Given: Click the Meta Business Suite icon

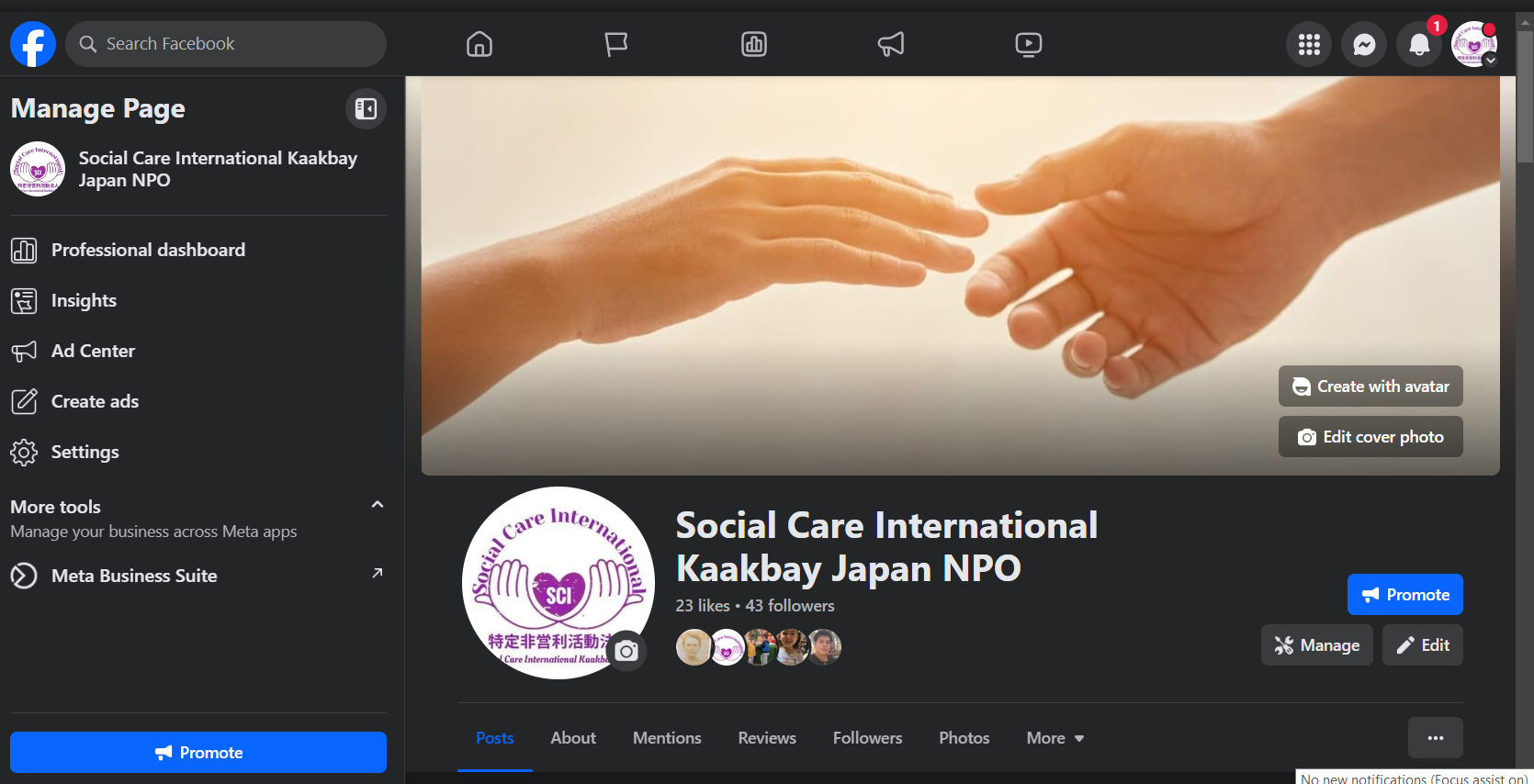Looking at the screenshot, I should 24,576.
